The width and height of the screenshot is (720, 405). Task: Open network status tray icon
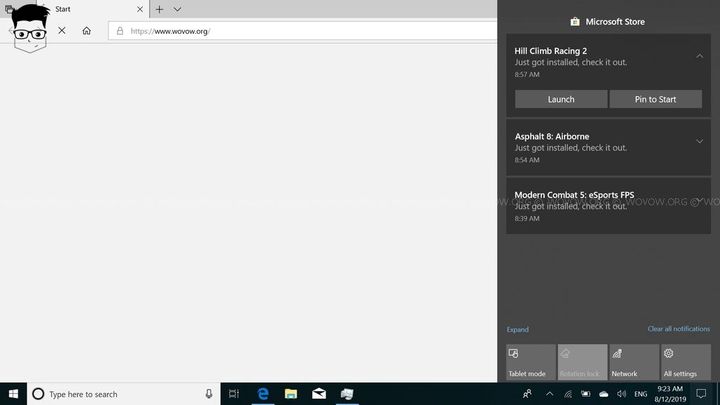click(568, 394)
